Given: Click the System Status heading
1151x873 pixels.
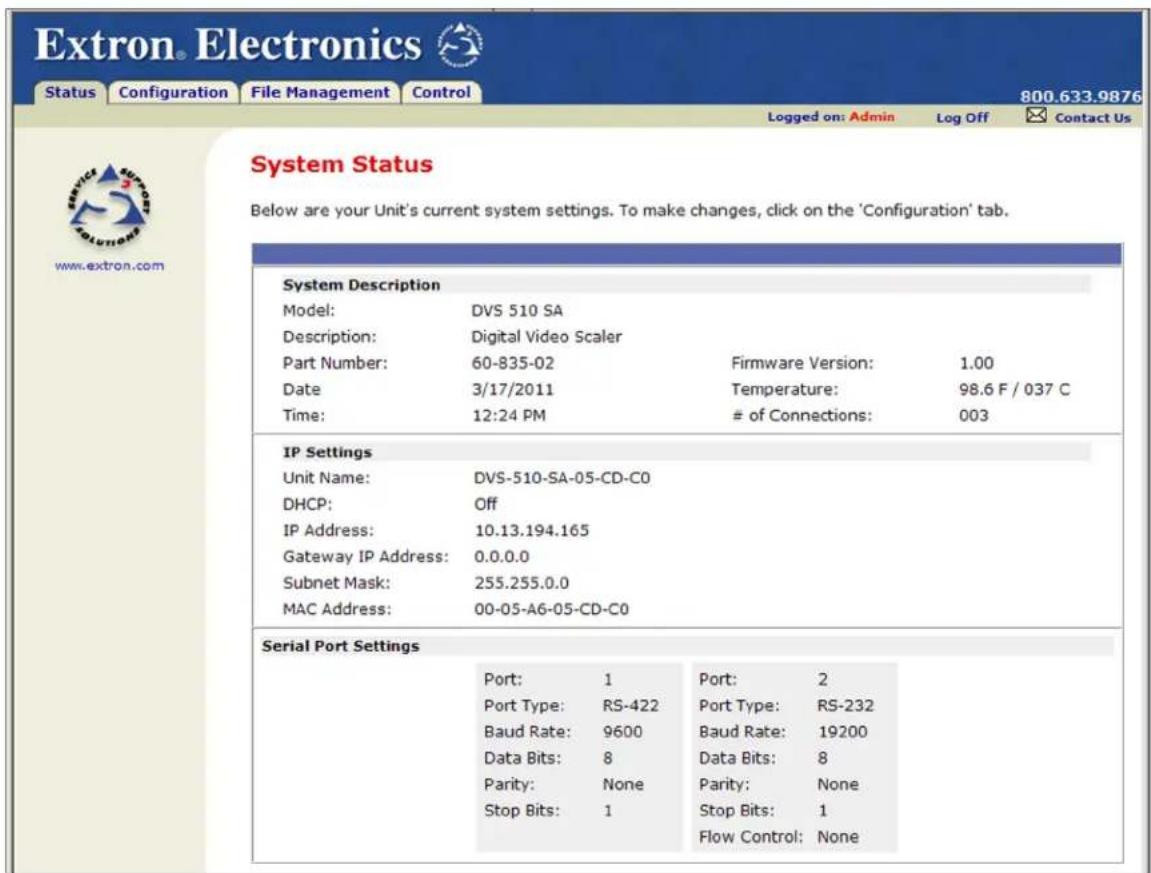Looking at the screenshot, I should click(x=341, y=164).
